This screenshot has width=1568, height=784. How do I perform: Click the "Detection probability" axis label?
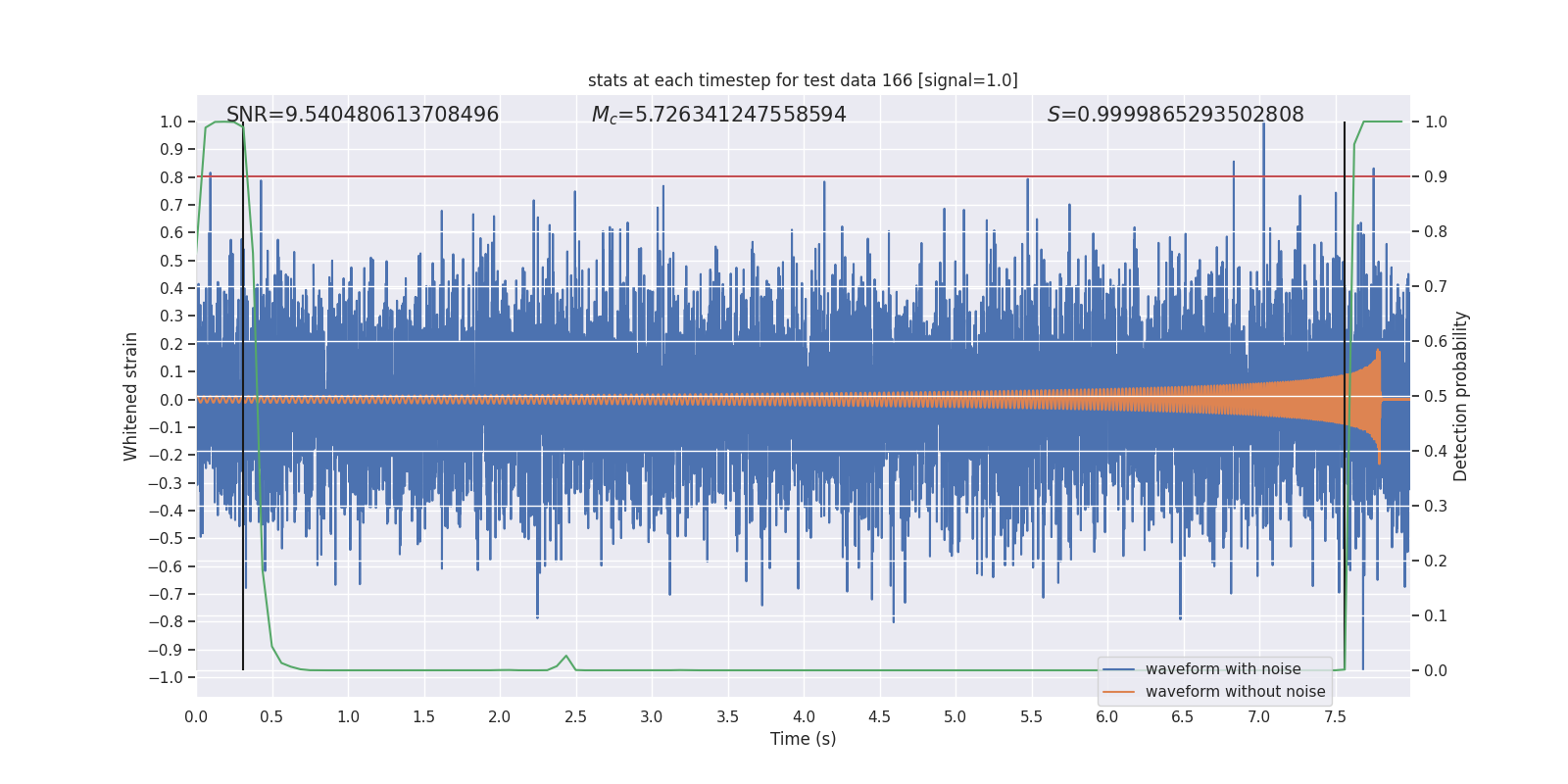click(x=1460, y=396)
